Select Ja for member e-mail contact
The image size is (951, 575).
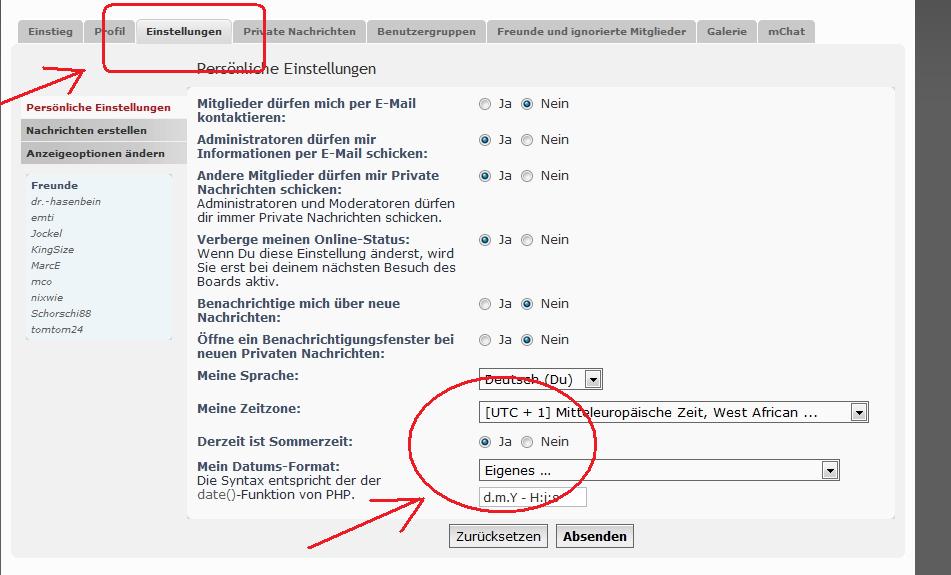coord(486,104)
